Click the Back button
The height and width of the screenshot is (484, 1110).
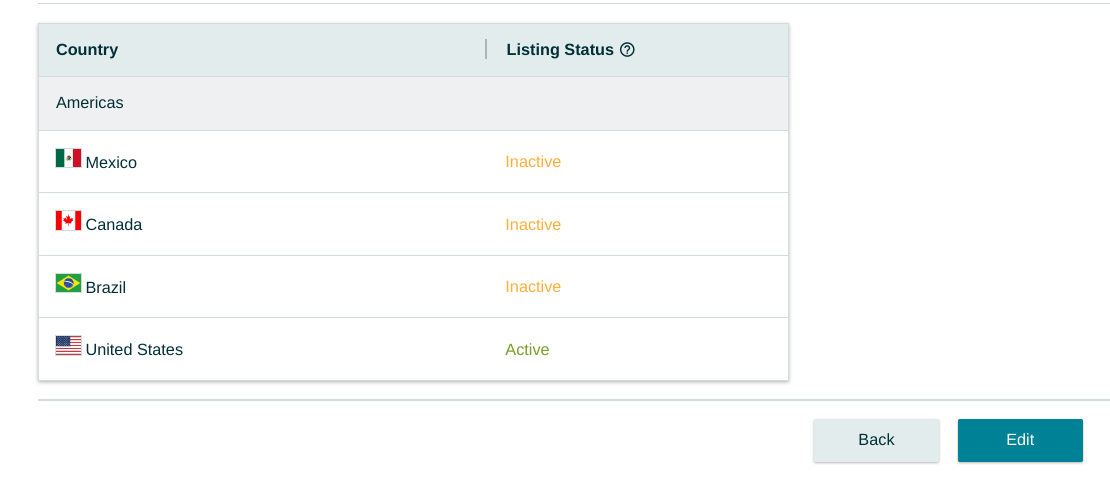tap(876, 440)
